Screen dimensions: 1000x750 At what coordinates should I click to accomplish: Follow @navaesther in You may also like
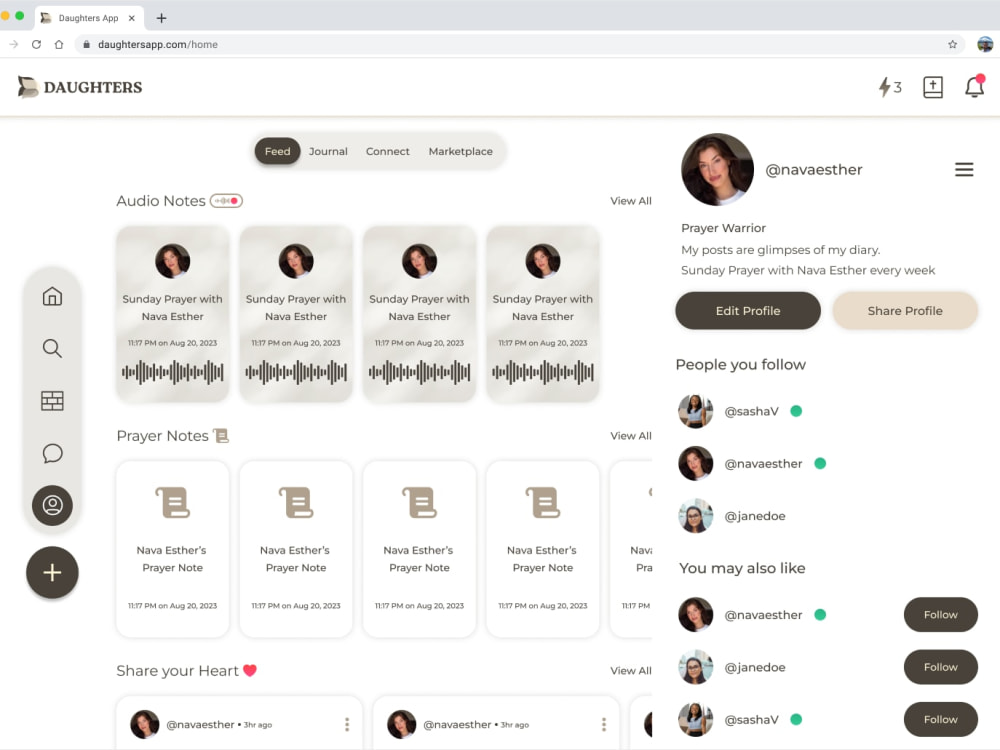pos(941,615)
